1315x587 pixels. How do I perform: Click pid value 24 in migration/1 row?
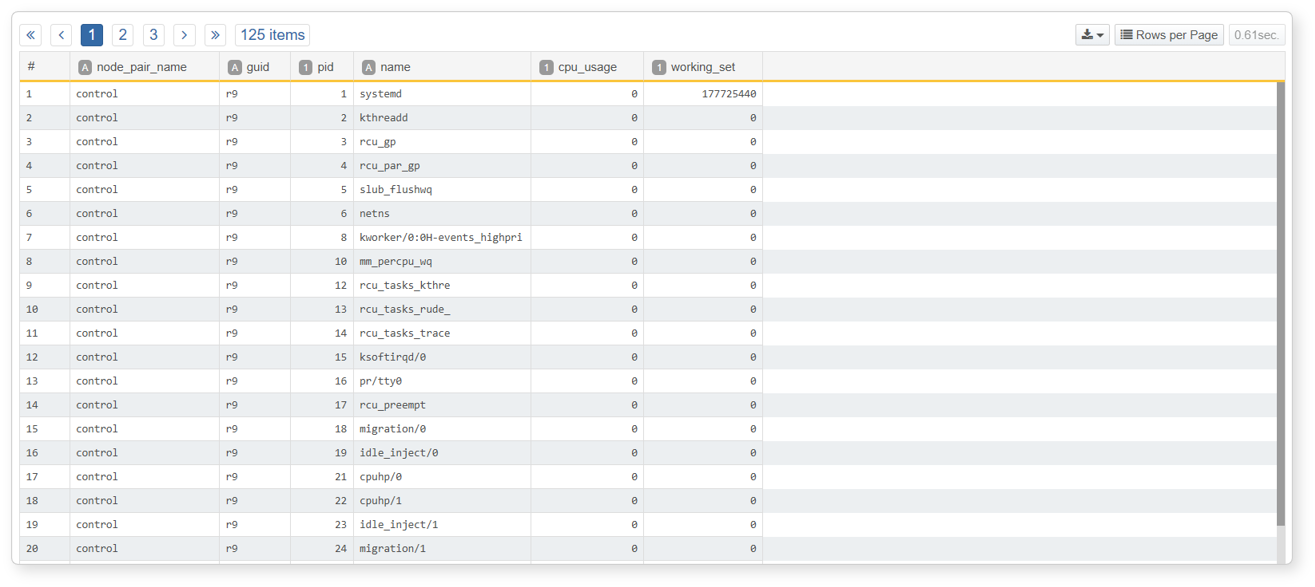click(322, 549)
